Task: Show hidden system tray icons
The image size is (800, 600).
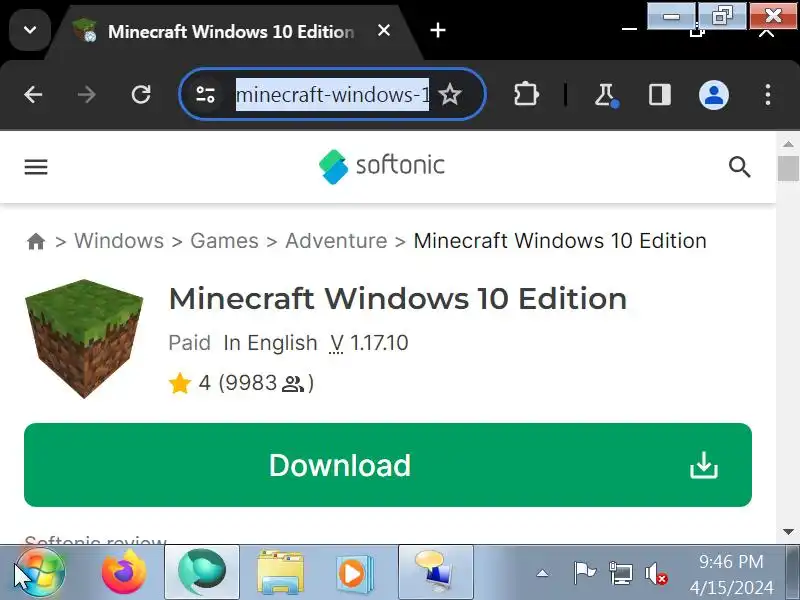Action: pos(542,573)
